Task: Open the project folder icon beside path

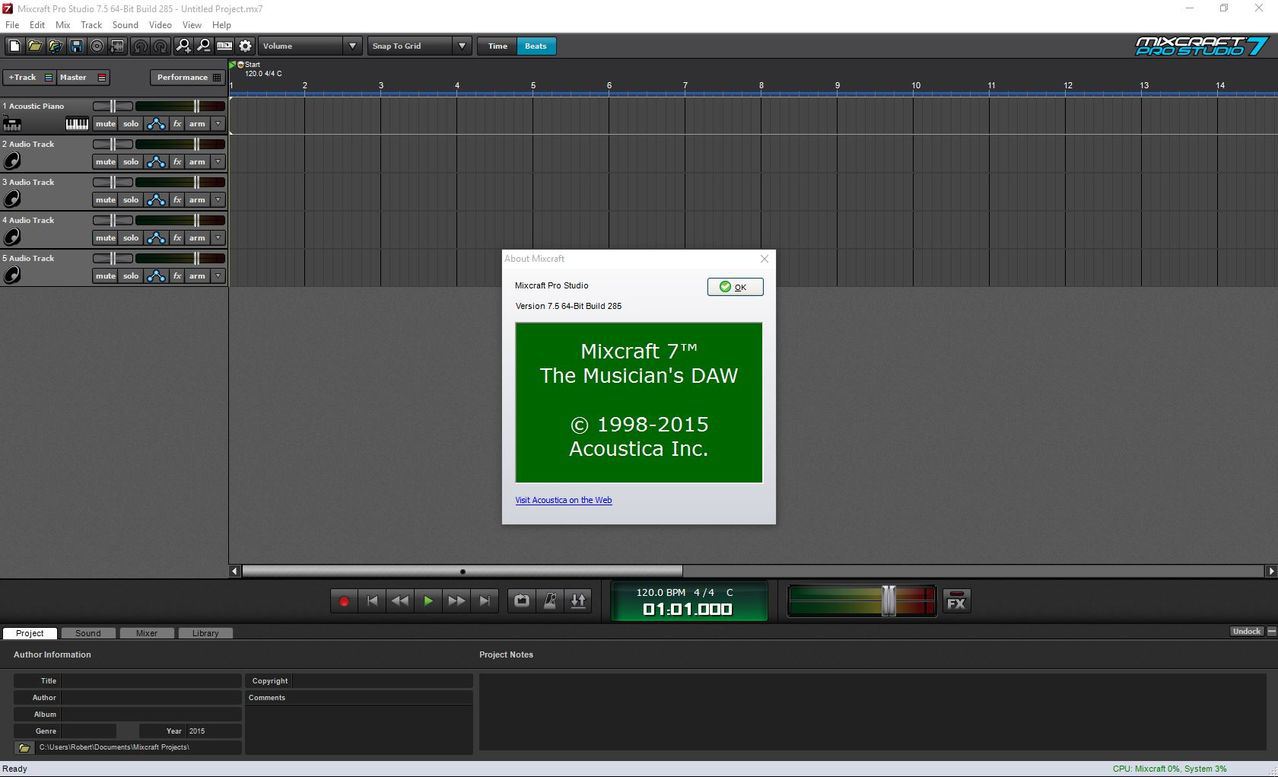Action: pyautogui.click(x=24, y=747)
